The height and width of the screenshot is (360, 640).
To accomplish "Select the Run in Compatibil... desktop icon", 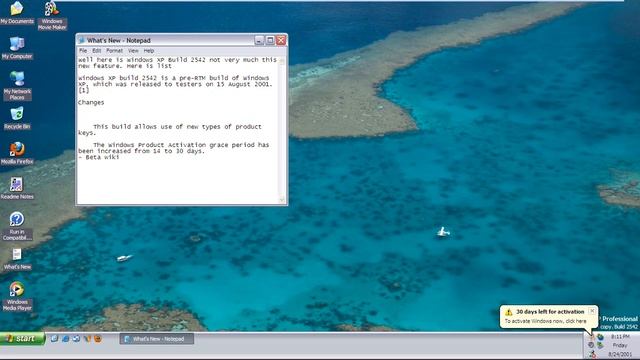I will (17, 226).
